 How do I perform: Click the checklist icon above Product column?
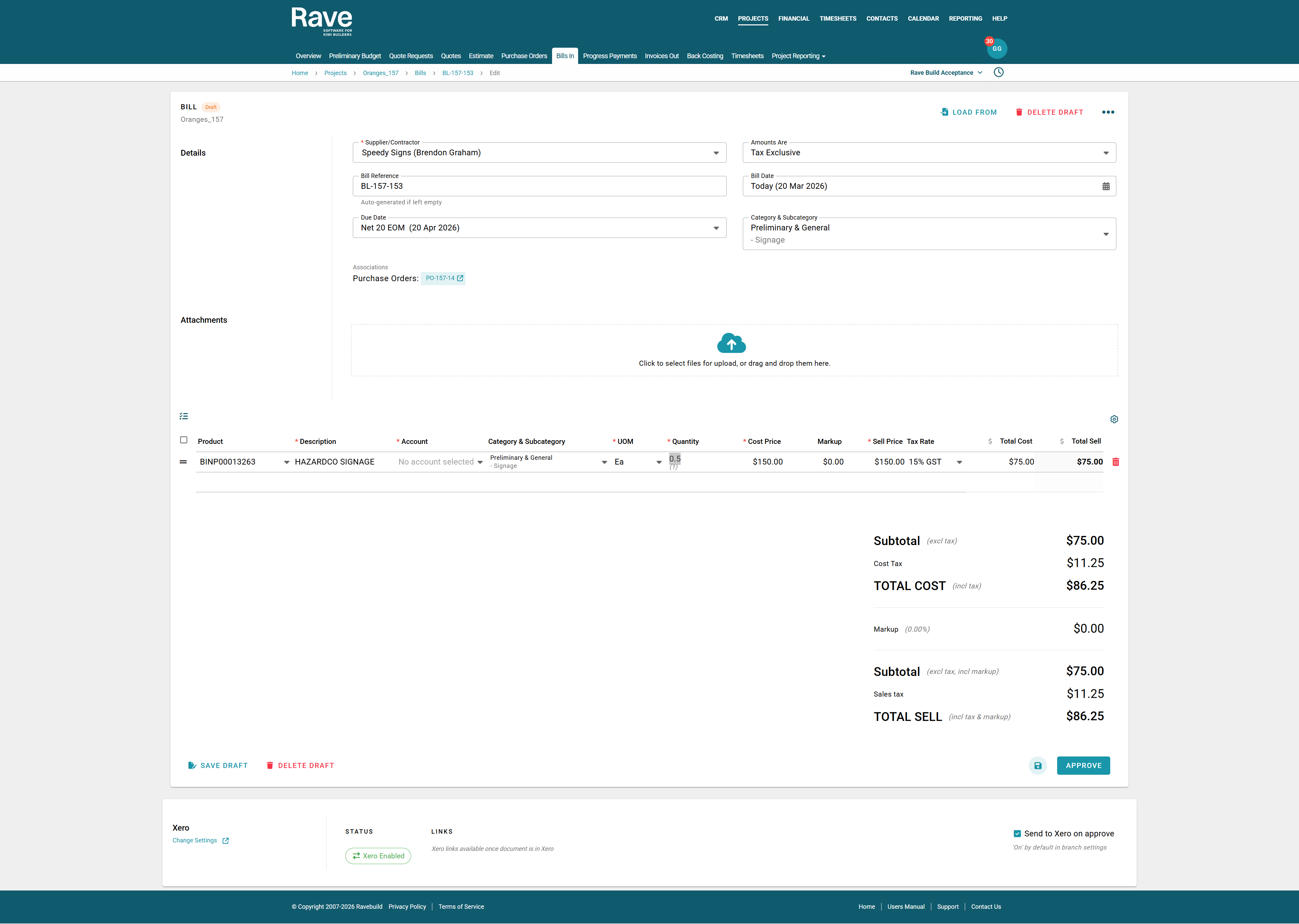point(184,416)
